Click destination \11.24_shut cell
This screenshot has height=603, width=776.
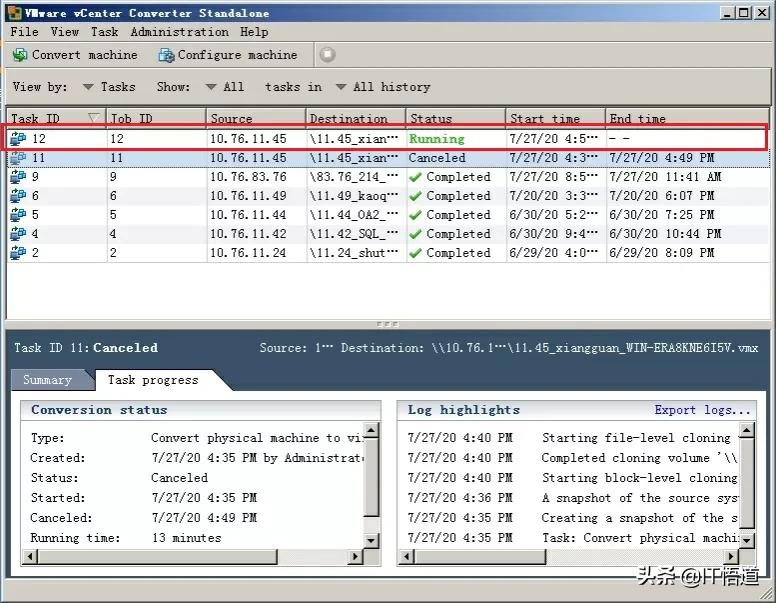tap(353, 252)
